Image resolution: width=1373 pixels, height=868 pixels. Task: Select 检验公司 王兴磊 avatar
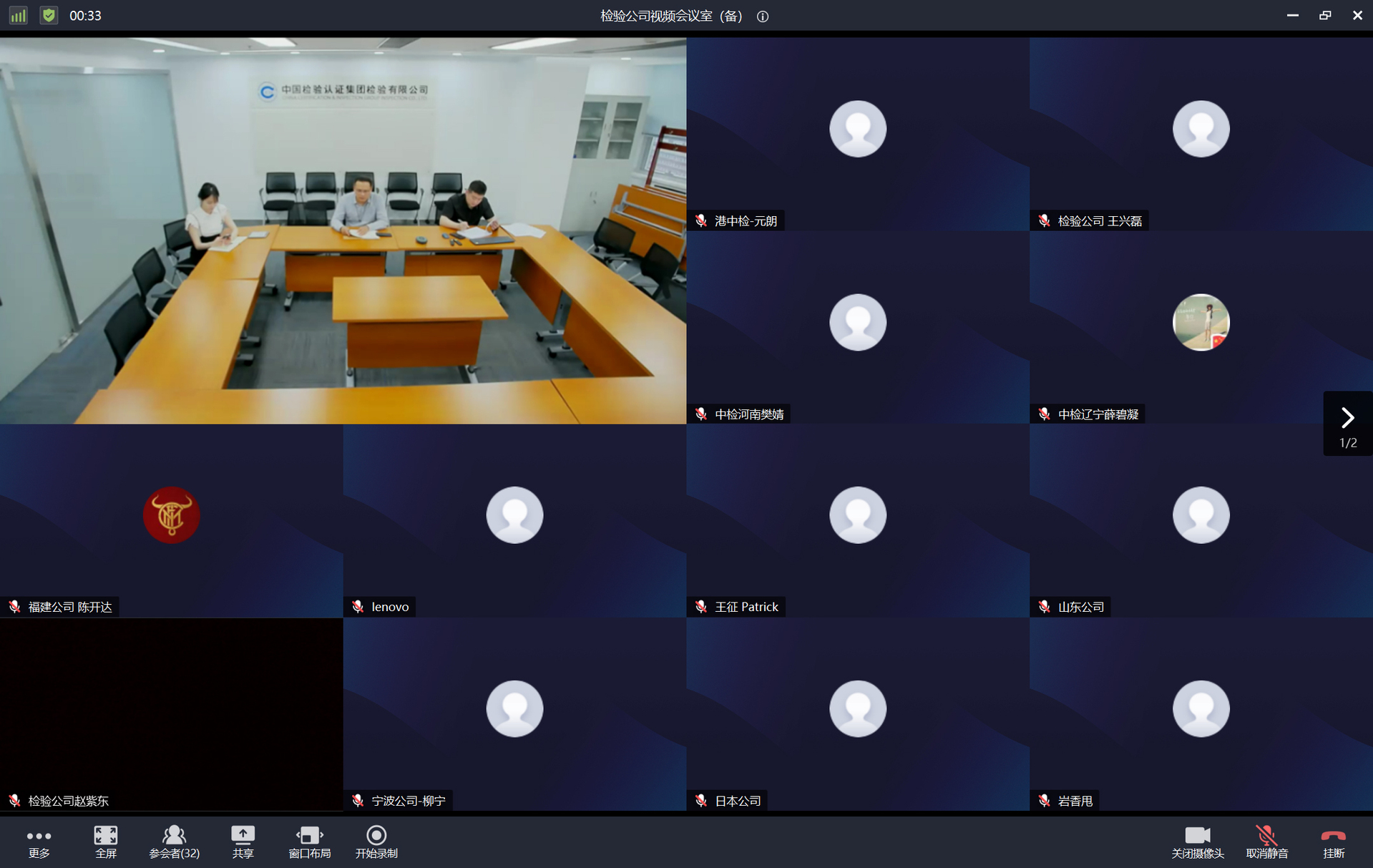click(x=1201, y=129)
